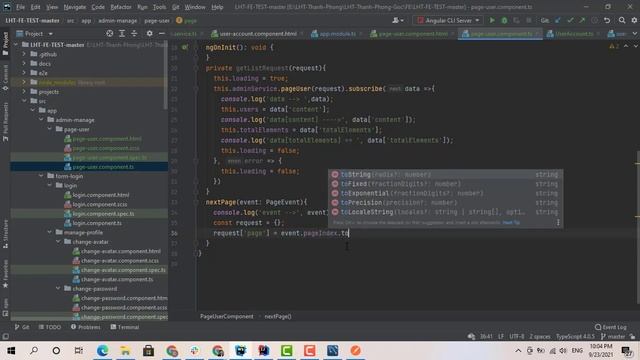This screenshot has height=360, width=640.
Task: Change UTF-8 file encoding in status bar
Action: click(517, 336)
